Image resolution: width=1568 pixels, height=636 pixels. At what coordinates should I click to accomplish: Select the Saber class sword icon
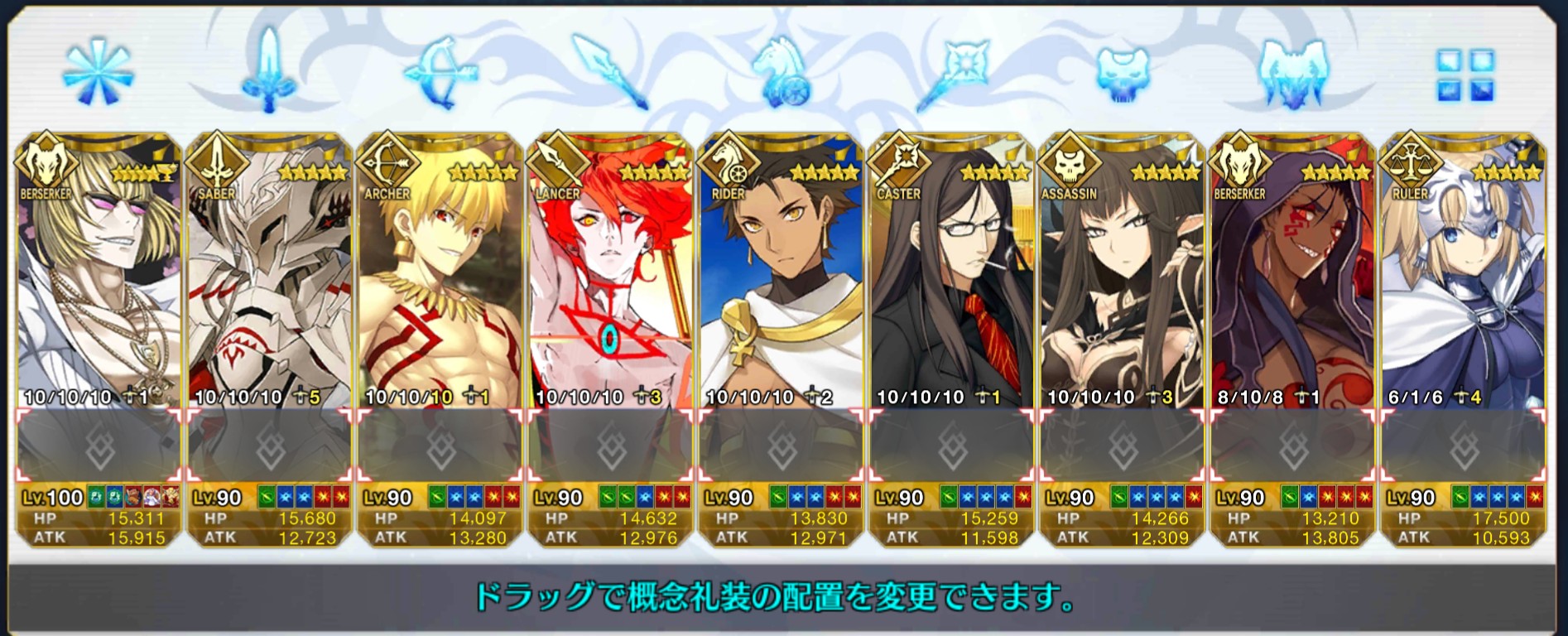tap(268, 70)
